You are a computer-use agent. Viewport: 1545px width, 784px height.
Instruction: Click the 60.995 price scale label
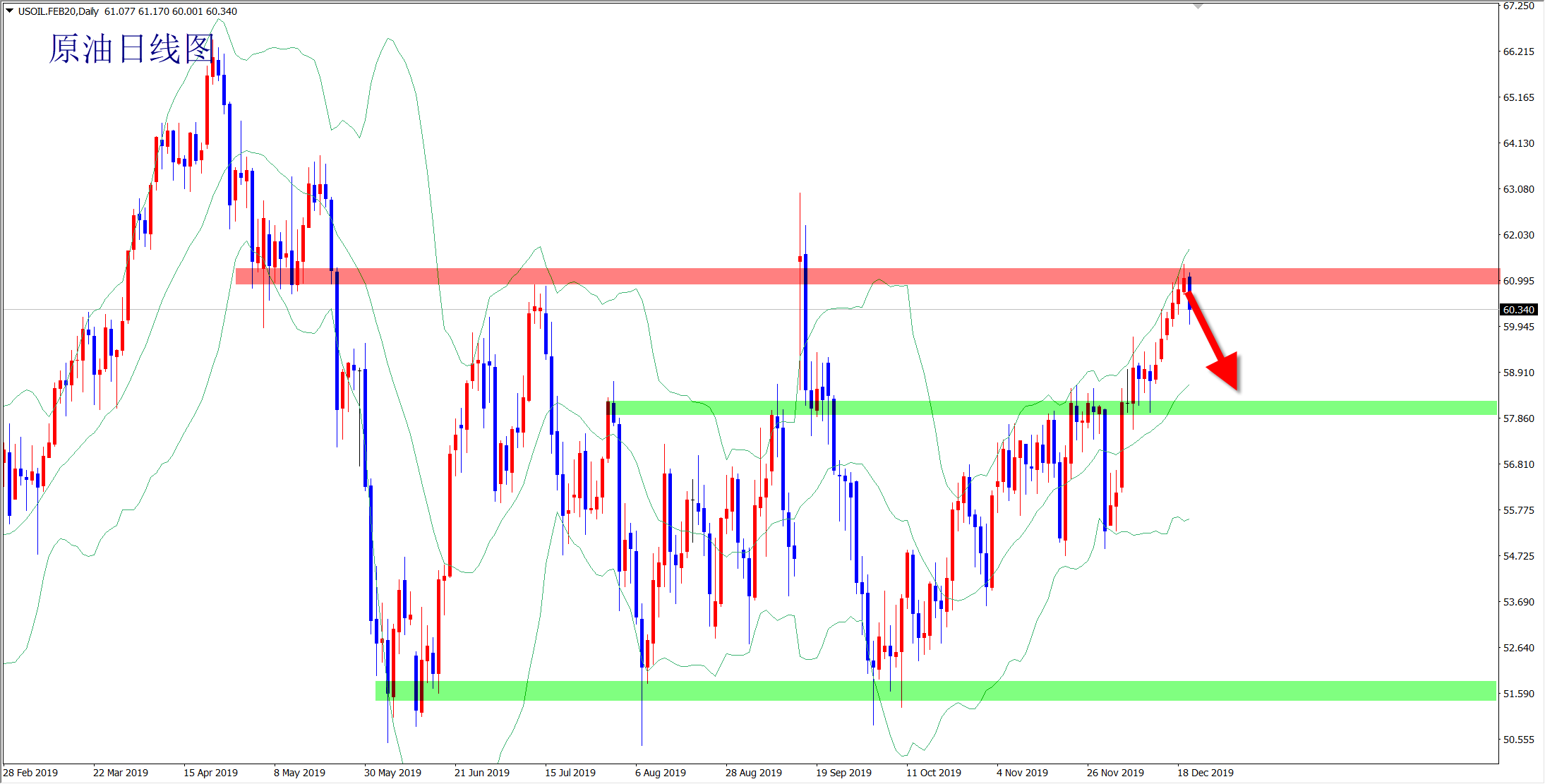pos(1518,281)
